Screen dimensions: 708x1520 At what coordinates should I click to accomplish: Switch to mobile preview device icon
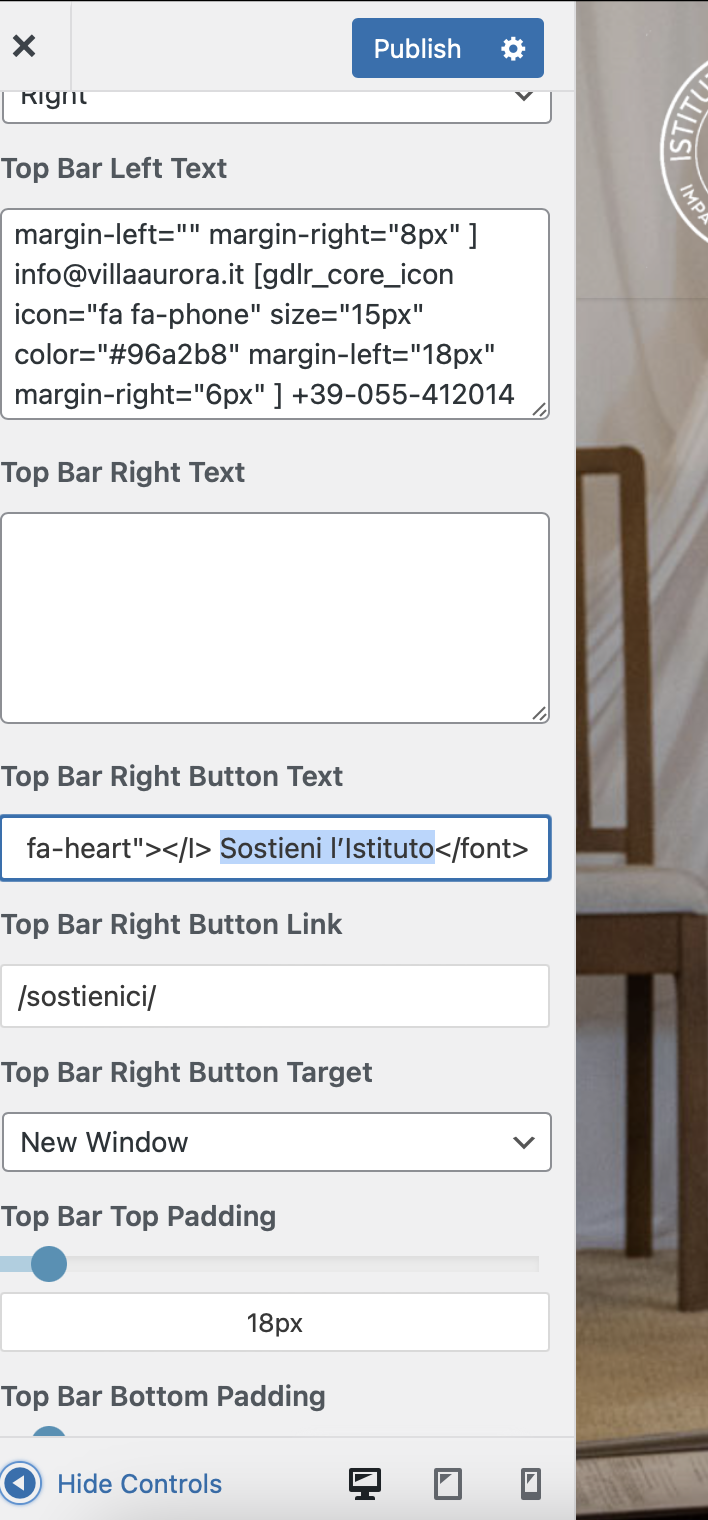[531, 1484]
